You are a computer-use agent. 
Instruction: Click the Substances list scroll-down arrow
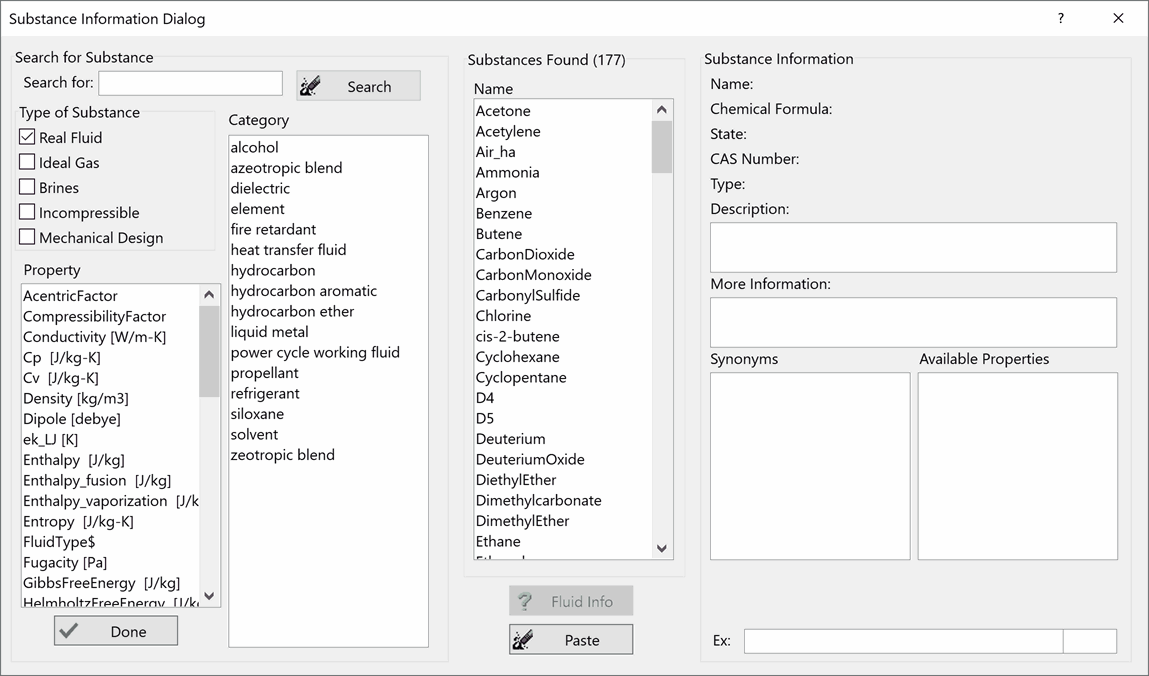(x=661, y=548)
